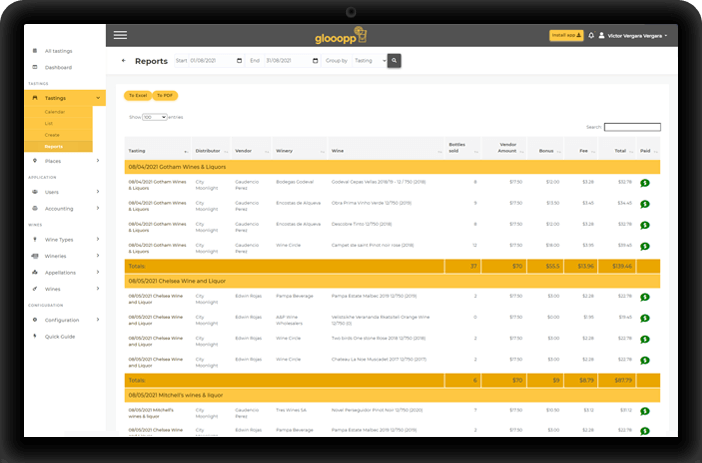The width and height of the screenshot is (702, 463).
Task: Click the green paid icon in first row
Action: pyautogui.click(x=645, y=183)
